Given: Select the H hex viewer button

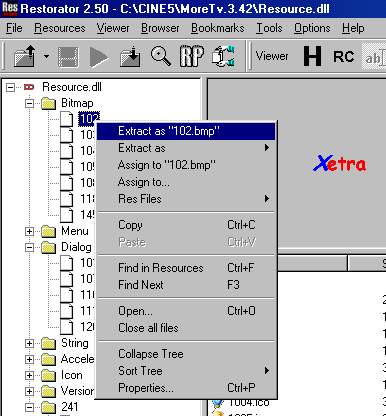Looking at the screenshot, I should tap(312, 56).
